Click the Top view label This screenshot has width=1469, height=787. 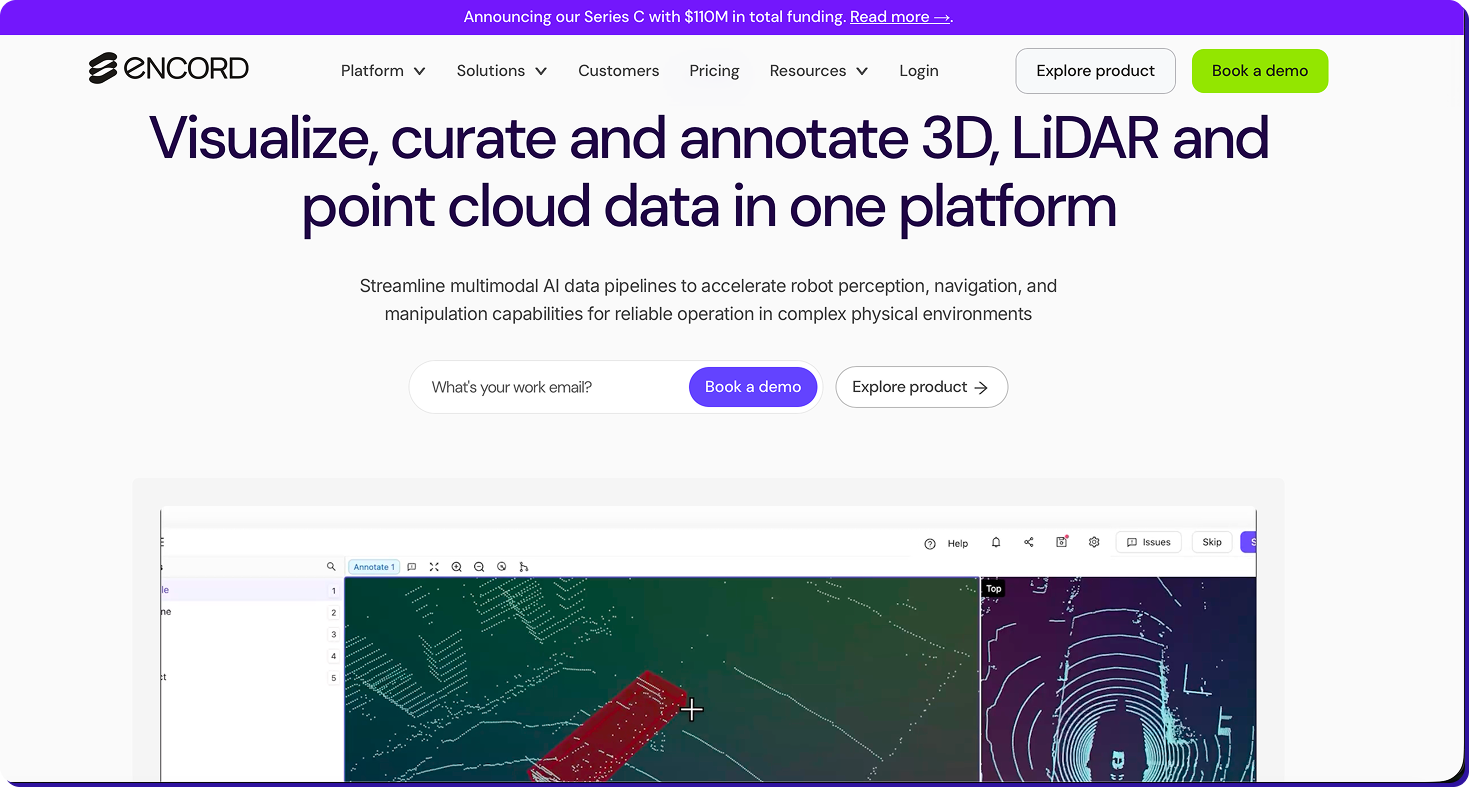tap(993, 589)
